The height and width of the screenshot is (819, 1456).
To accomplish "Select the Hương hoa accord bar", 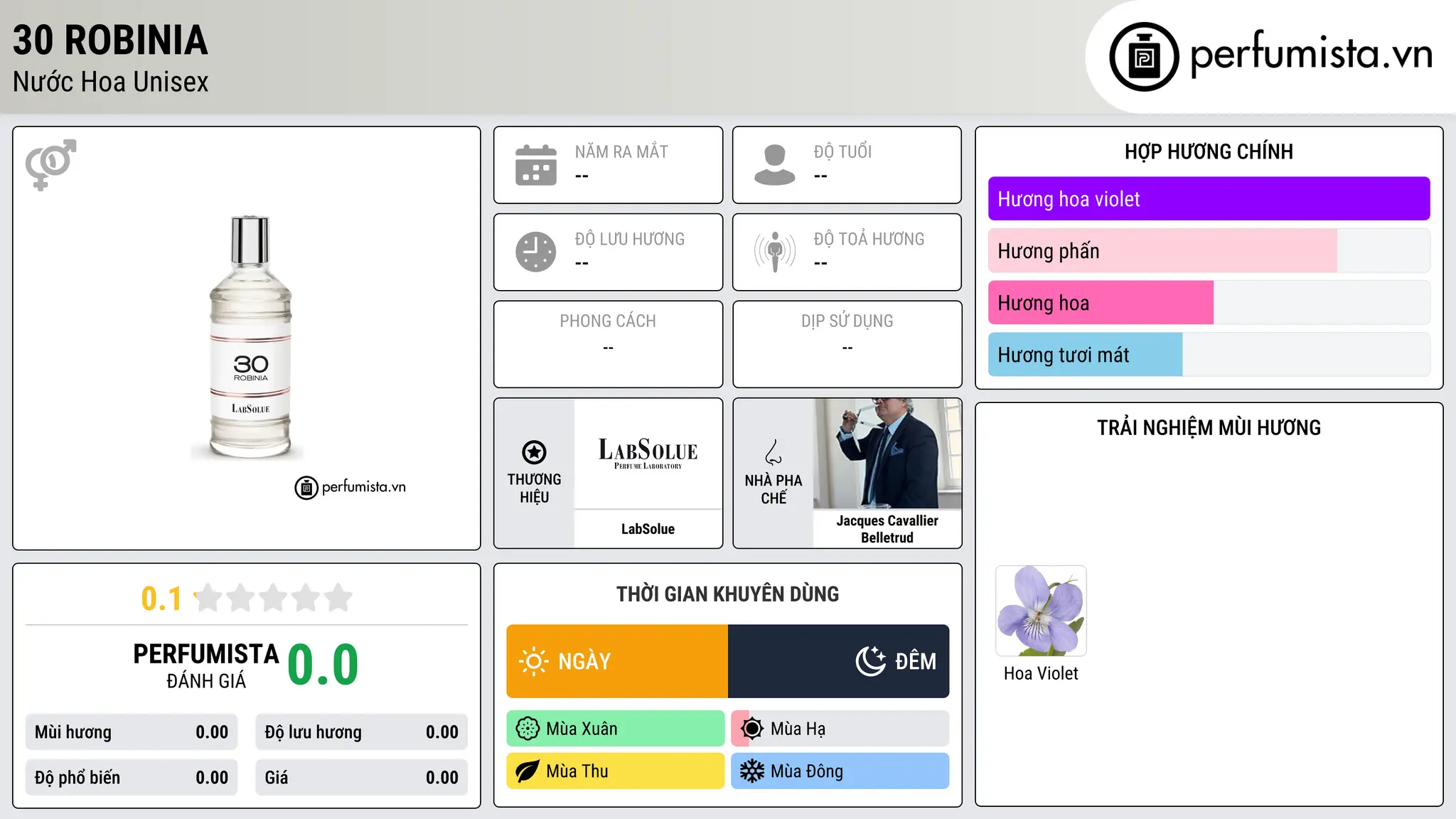I will point(1209,303).
